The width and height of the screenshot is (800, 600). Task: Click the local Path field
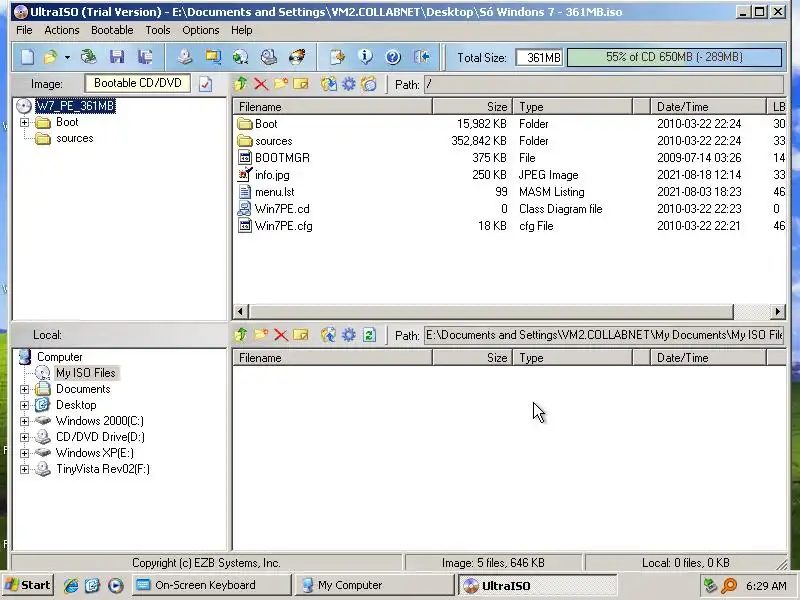click(604, 335)
